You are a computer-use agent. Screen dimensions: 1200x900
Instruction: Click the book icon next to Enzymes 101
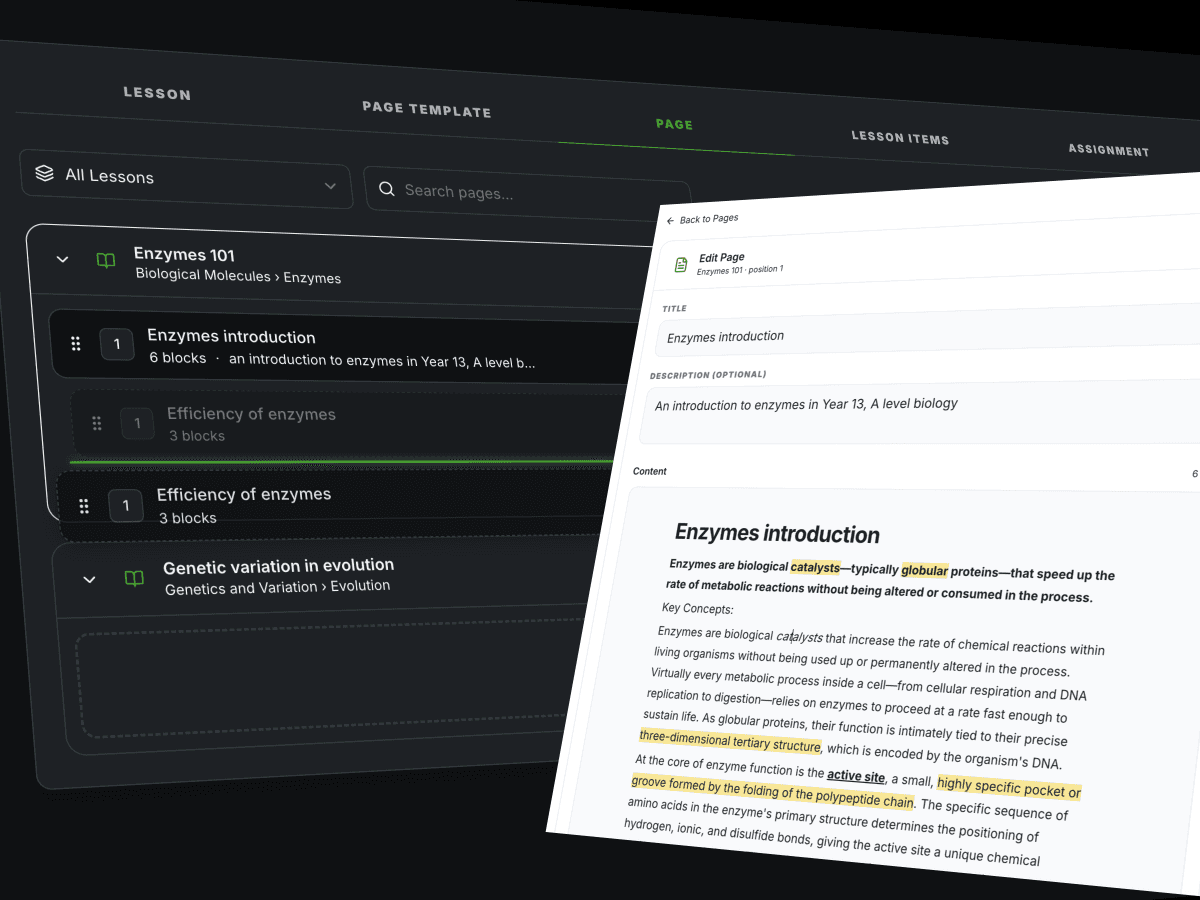tap(106, 261)
